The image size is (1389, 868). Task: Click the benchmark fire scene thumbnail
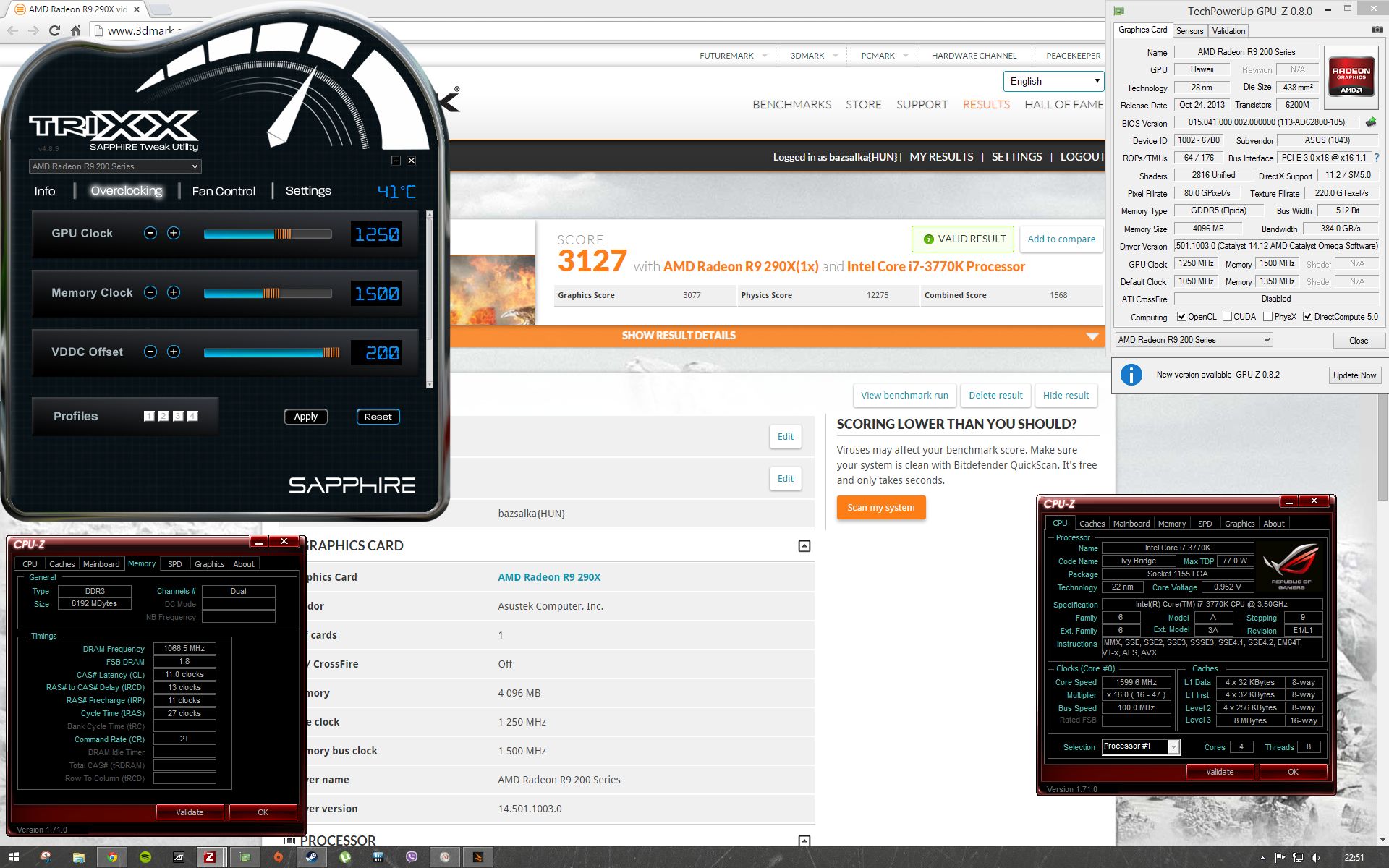point(493,289)
